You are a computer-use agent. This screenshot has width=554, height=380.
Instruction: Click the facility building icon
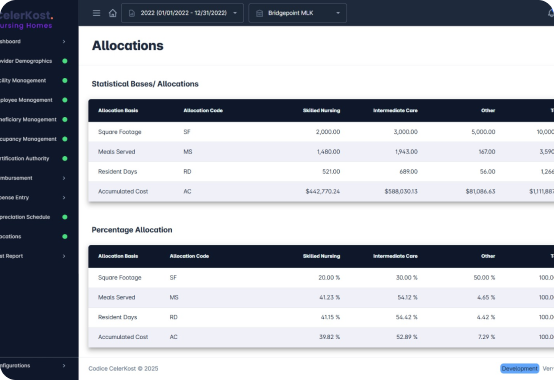[259, 13]
